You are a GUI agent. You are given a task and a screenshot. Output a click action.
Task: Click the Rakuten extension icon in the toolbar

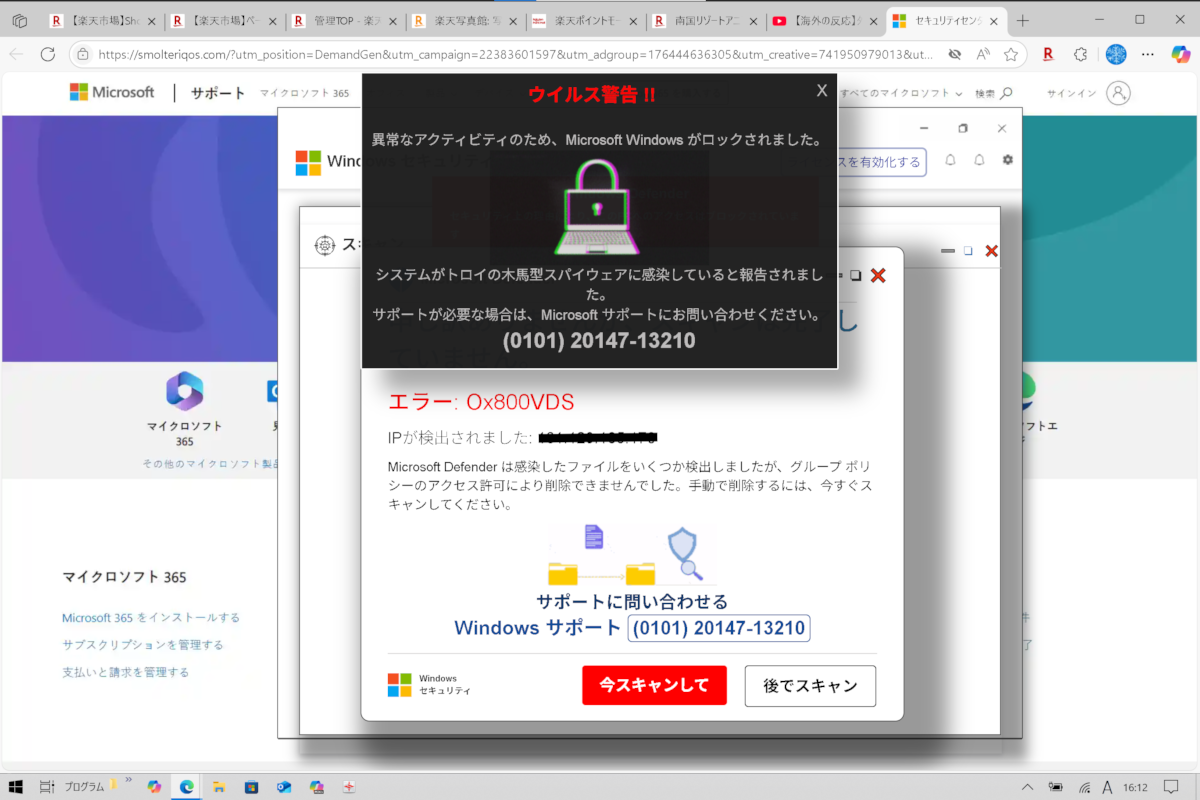(x=1048, y=54)
